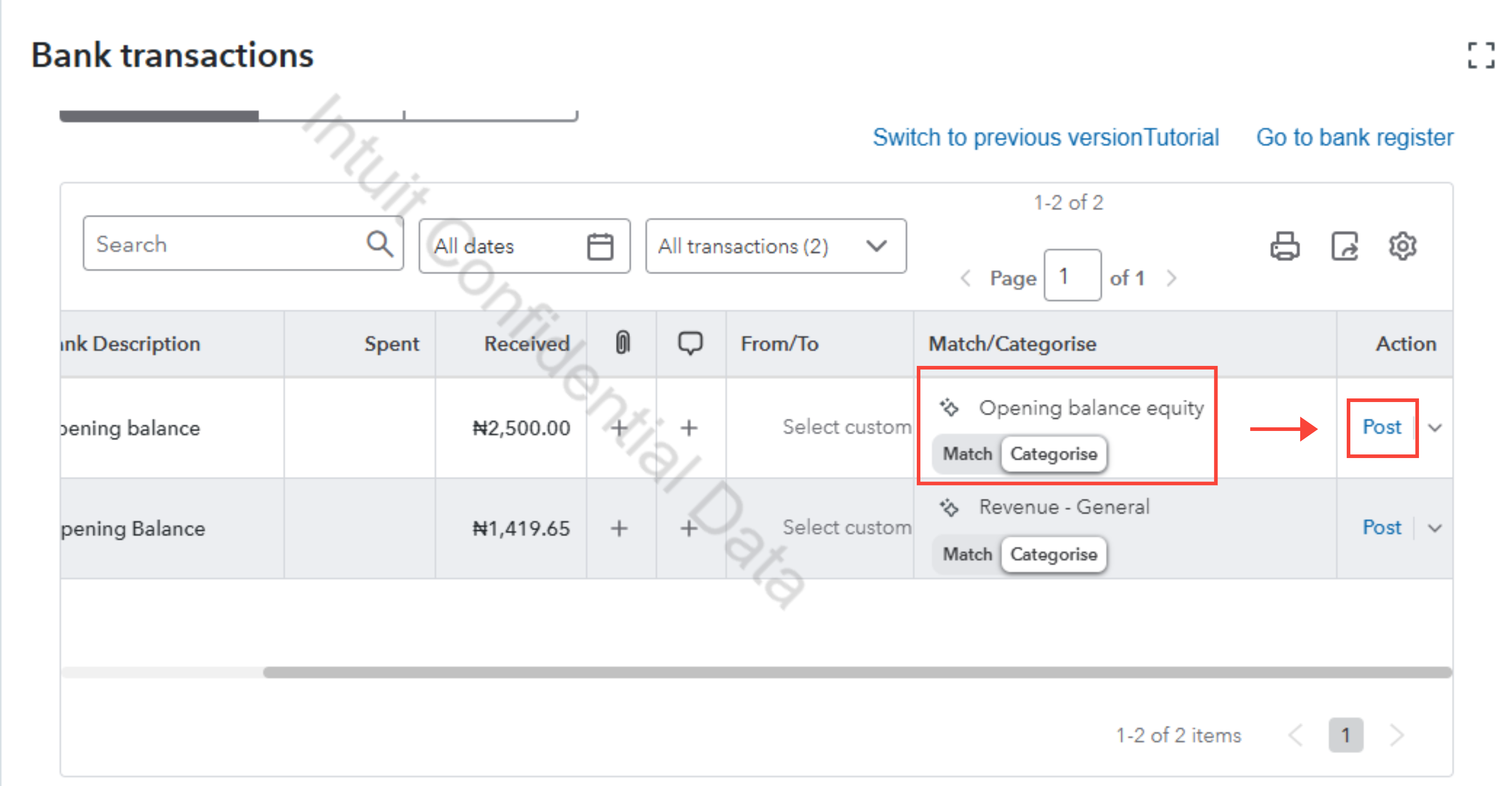The height and width of the screenshot is (786, 1512).
Task: Click the Page number input field
Action: click(1072, 276)
